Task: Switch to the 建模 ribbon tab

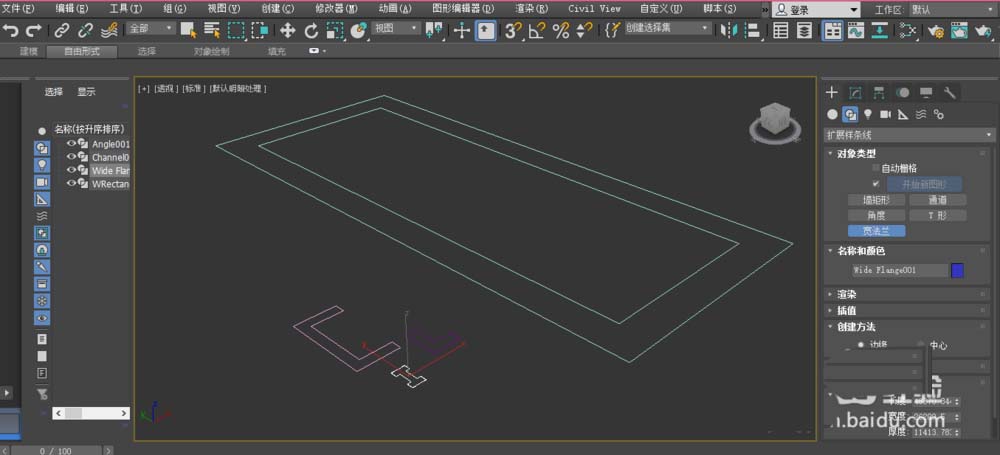Action: (28, 52)
